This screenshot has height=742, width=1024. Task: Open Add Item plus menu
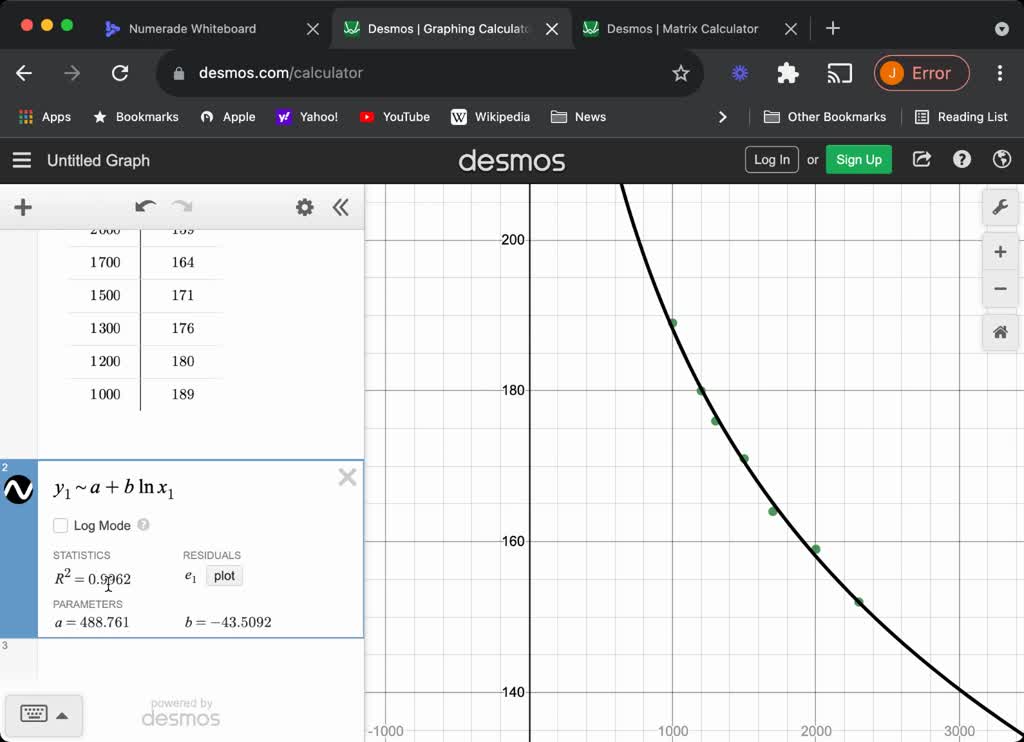click(23, 207)
